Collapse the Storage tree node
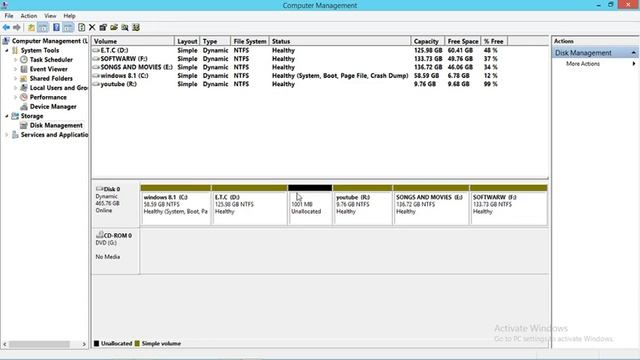 (7, 116)
